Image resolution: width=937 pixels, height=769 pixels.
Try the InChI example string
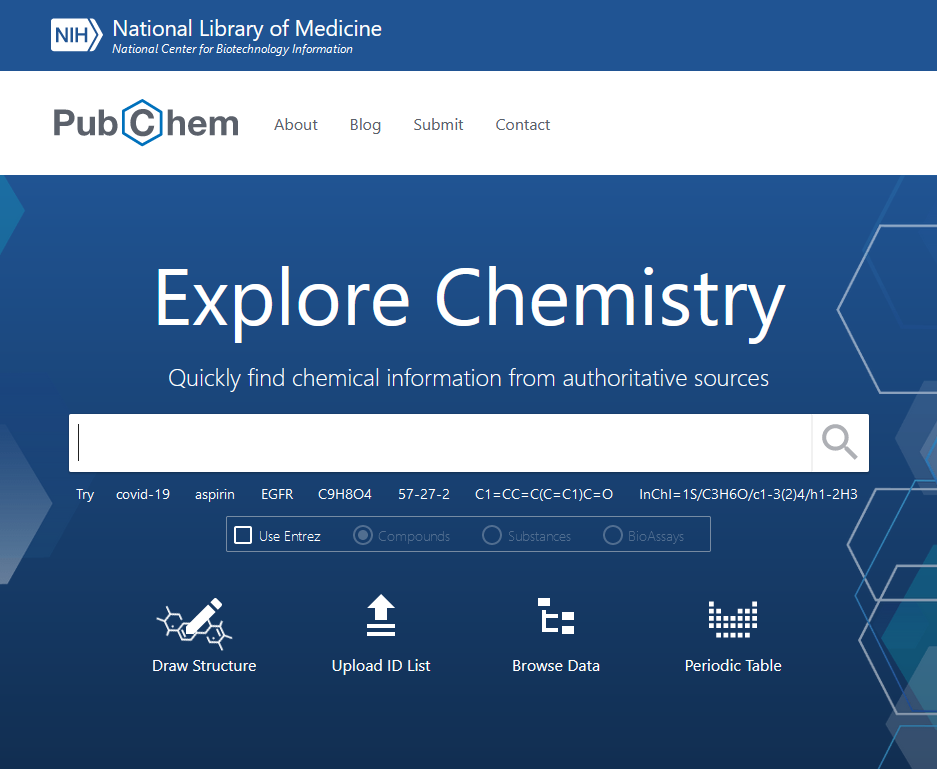pyautogui.click(x=748, y=494)
